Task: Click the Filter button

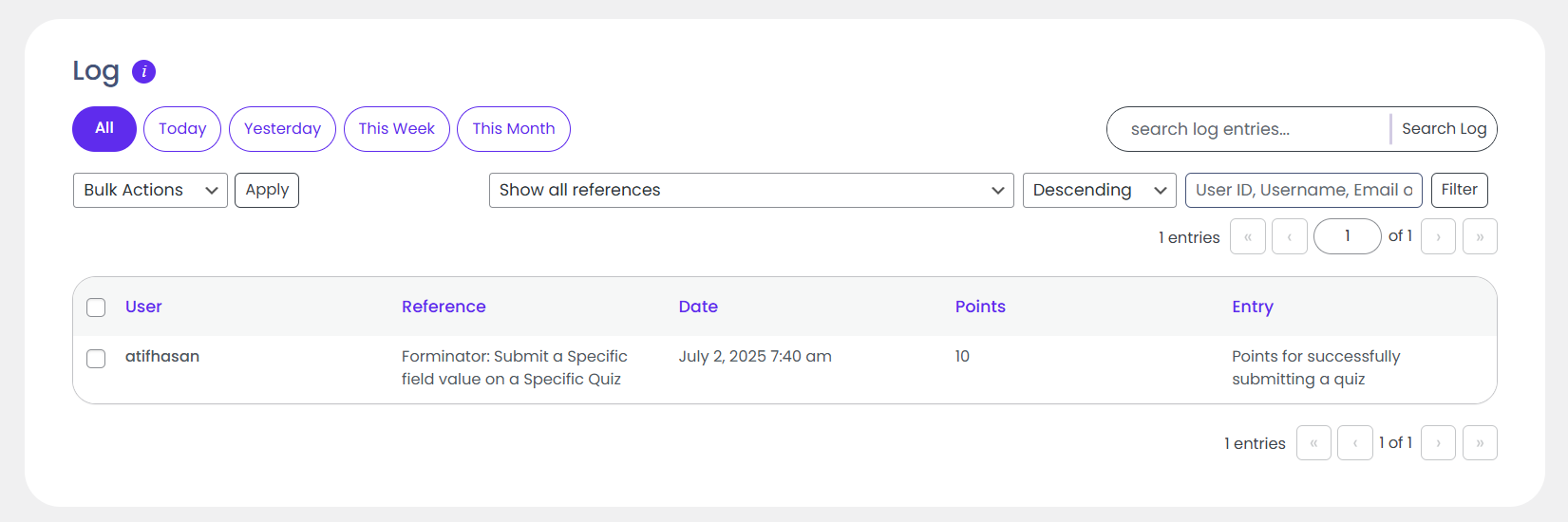Action: tap(1459, 190)
